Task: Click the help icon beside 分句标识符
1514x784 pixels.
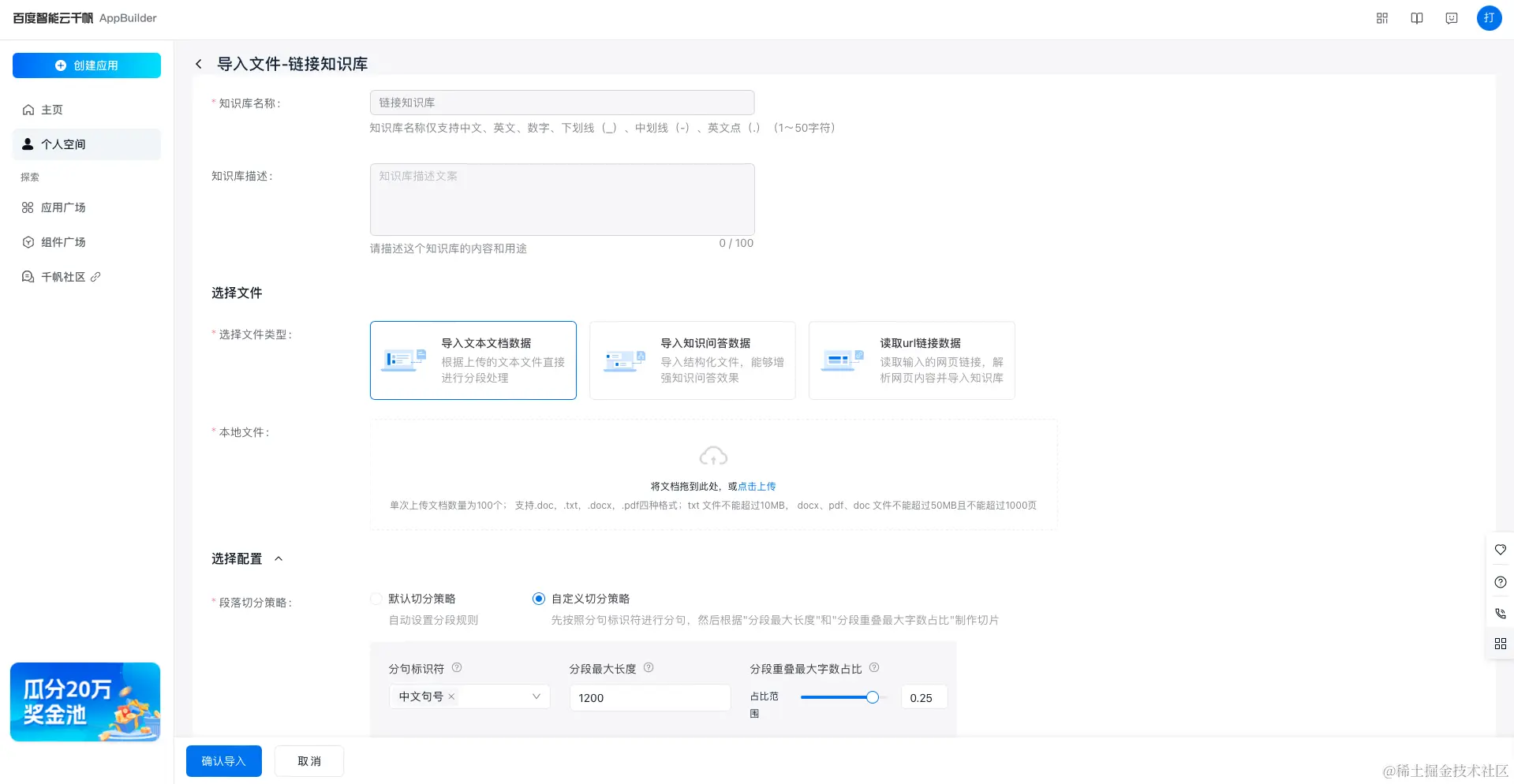Action: [457, 668]
